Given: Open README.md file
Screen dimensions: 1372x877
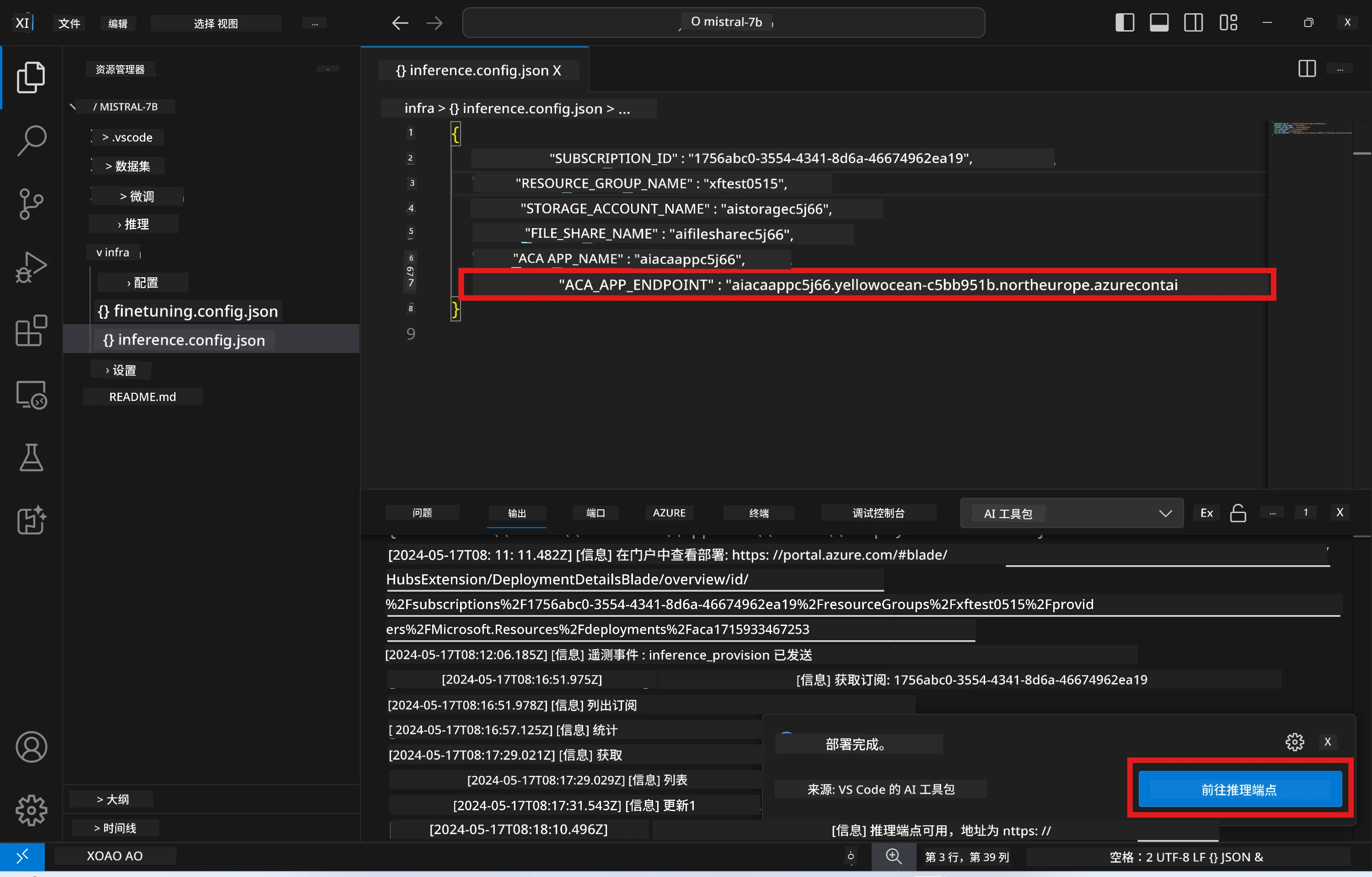Looking at the screenshot, I should [142, 397].
